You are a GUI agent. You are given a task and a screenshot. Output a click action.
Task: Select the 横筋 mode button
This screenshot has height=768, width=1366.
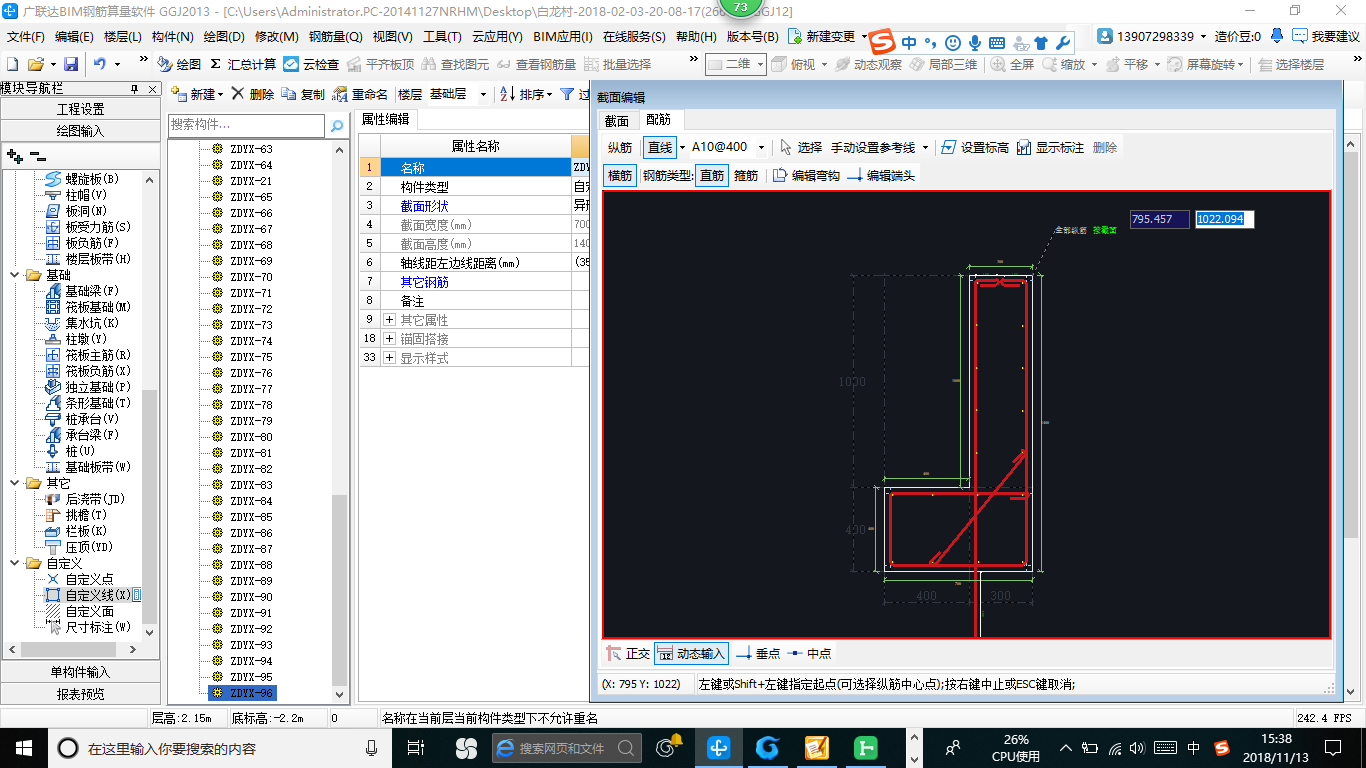620,175
